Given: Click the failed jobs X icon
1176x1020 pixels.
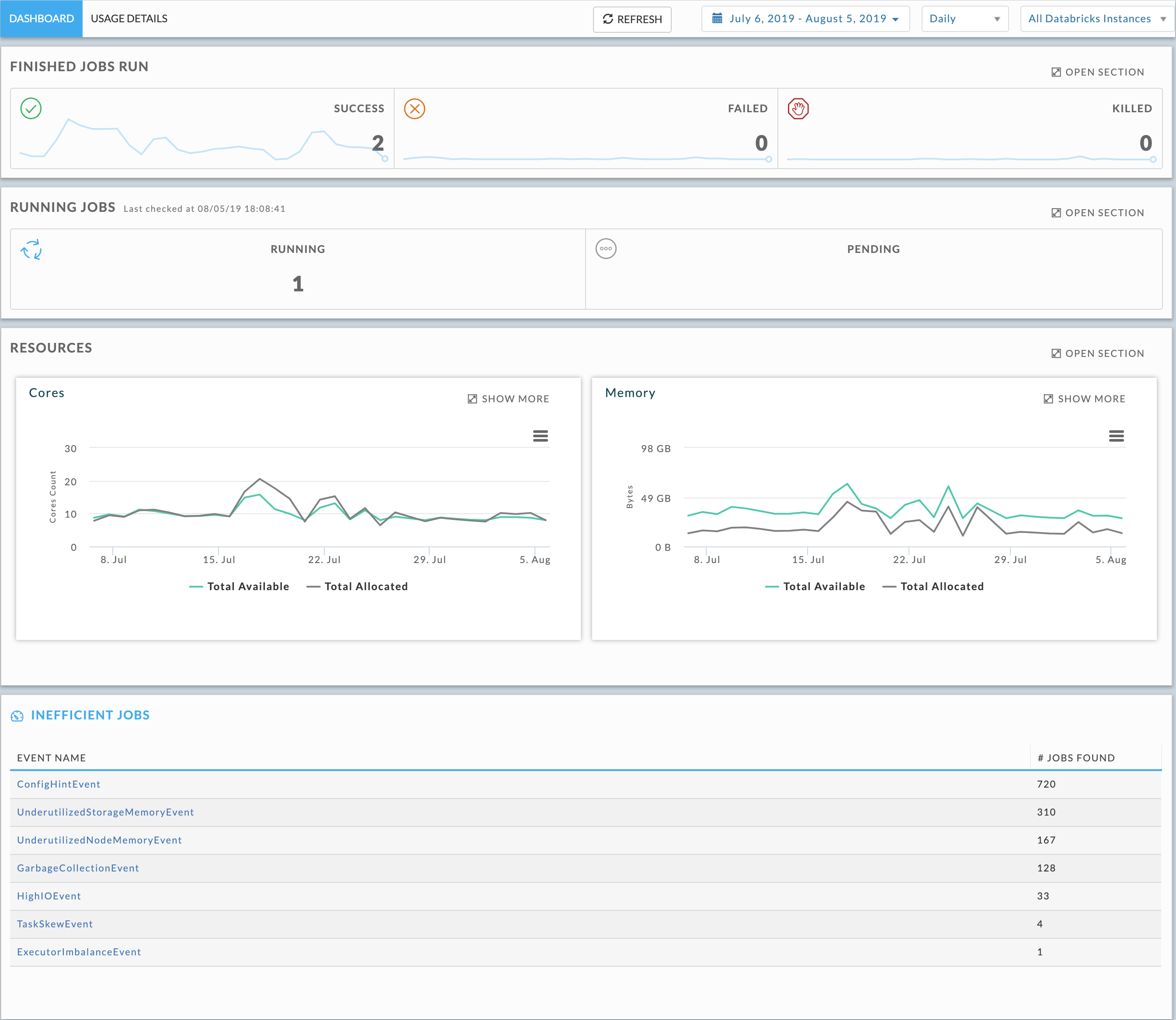Looking at the screenshot, I should (x=415, y=108).
